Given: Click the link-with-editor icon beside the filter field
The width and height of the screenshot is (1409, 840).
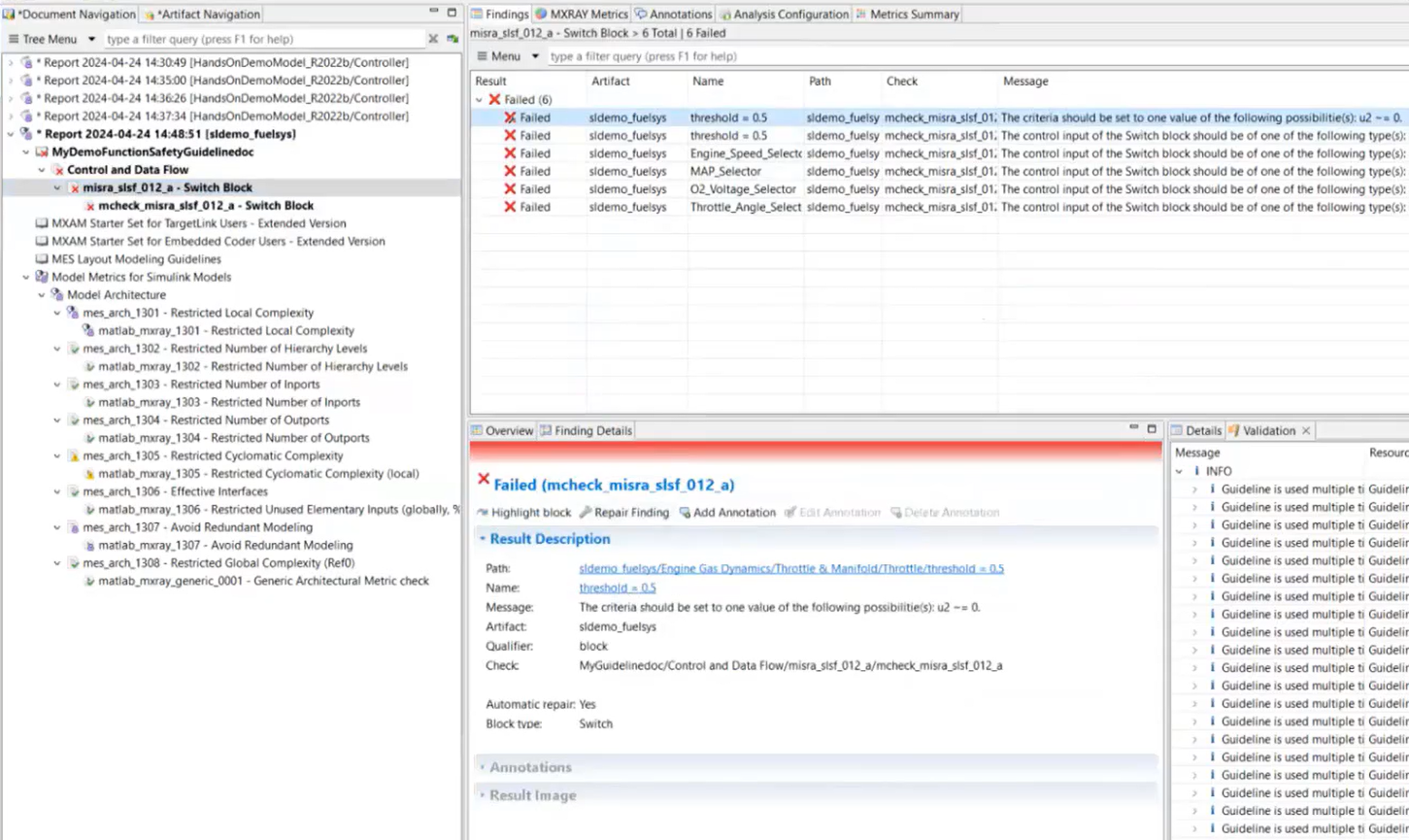Looking at the screenshot, I should (x=453, y=39).
